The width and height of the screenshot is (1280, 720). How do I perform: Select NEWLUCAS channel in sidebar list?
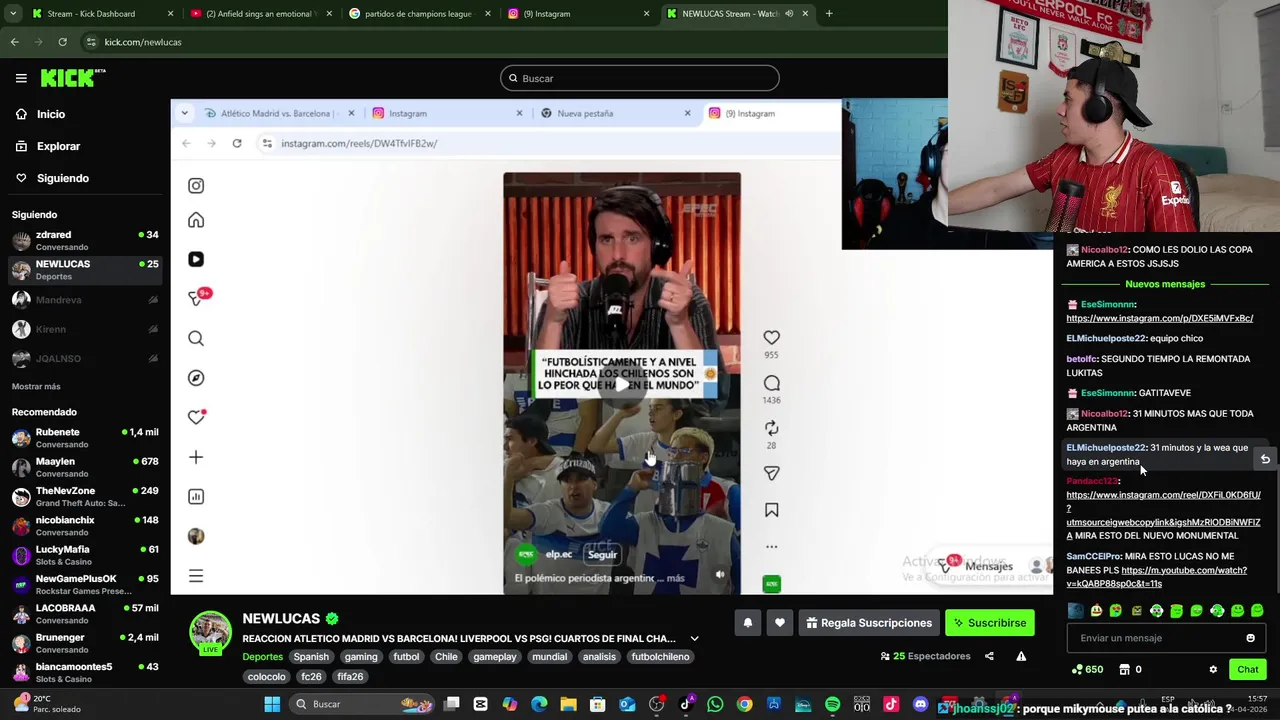pyautogui.click(x=85, y=270)
